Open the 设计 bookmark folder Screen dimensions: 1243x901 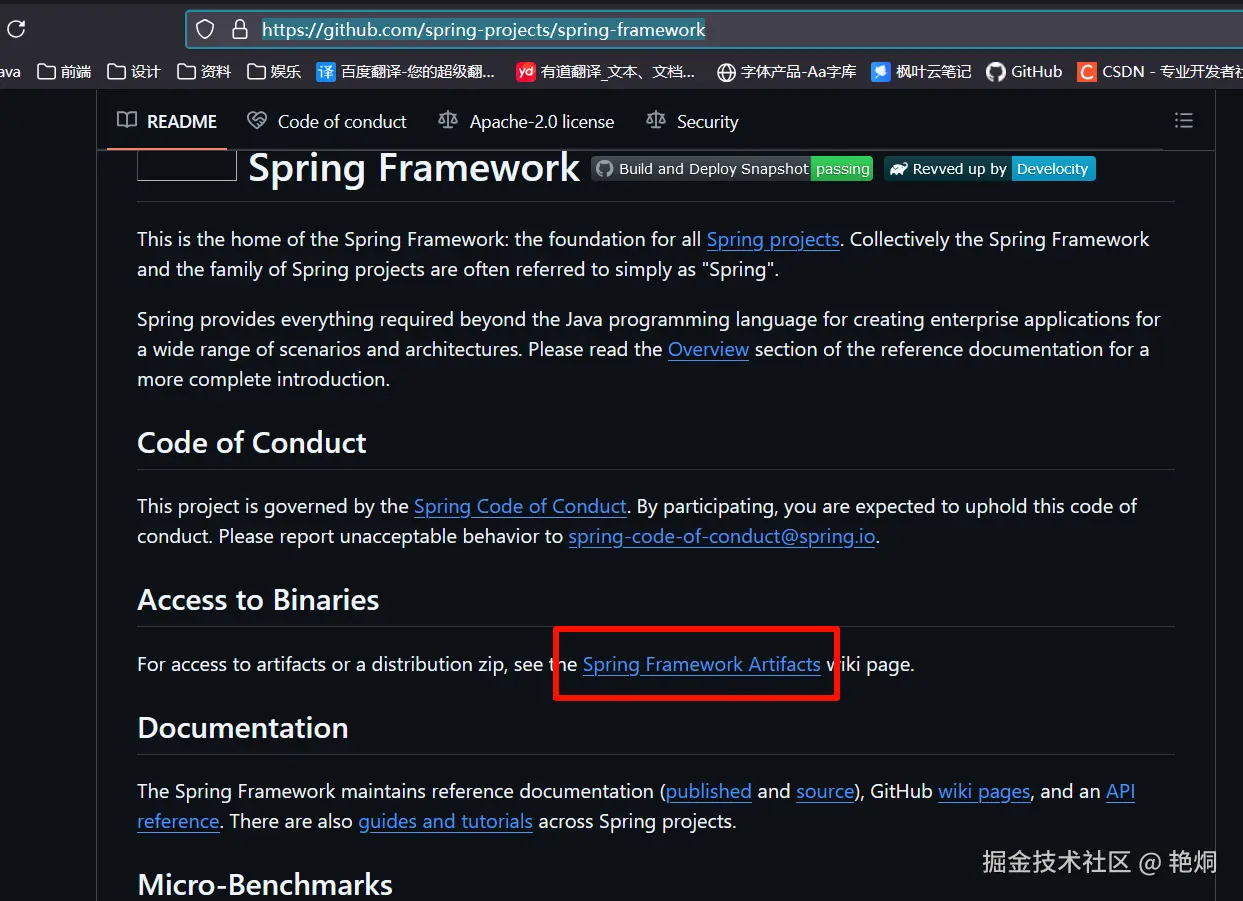click(x=134, y=71)
